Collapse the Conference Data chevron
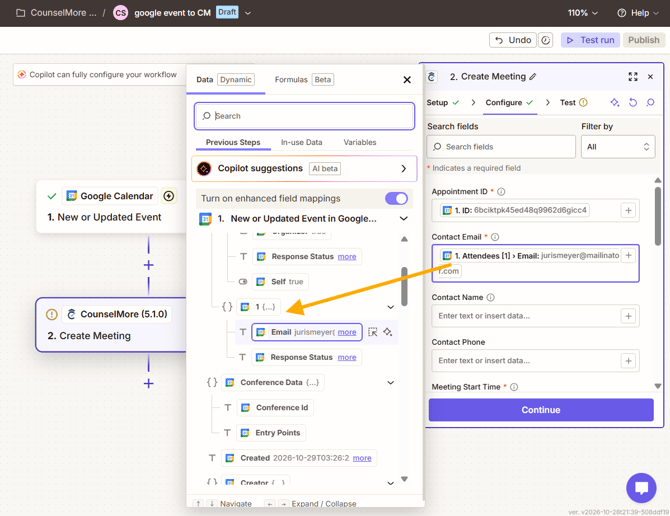The height and width of the screenshot is (516, 670). 391,383
